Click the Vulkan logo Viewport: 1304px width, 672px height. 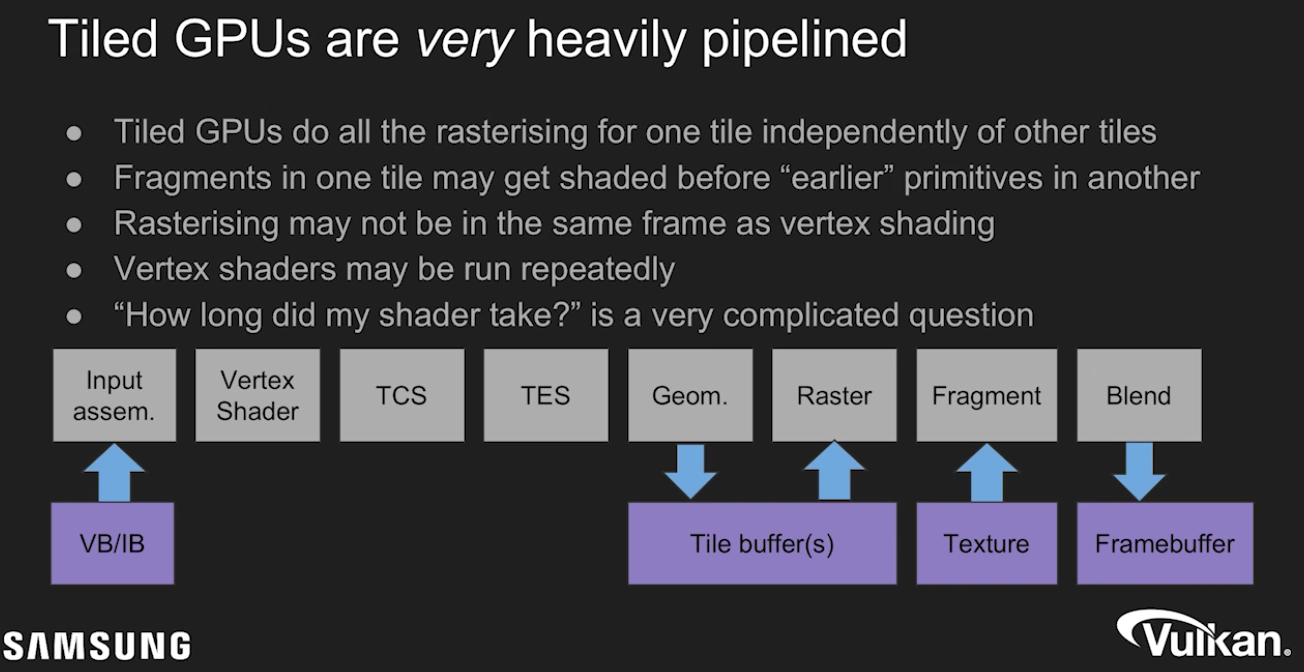pos(1203,635)
